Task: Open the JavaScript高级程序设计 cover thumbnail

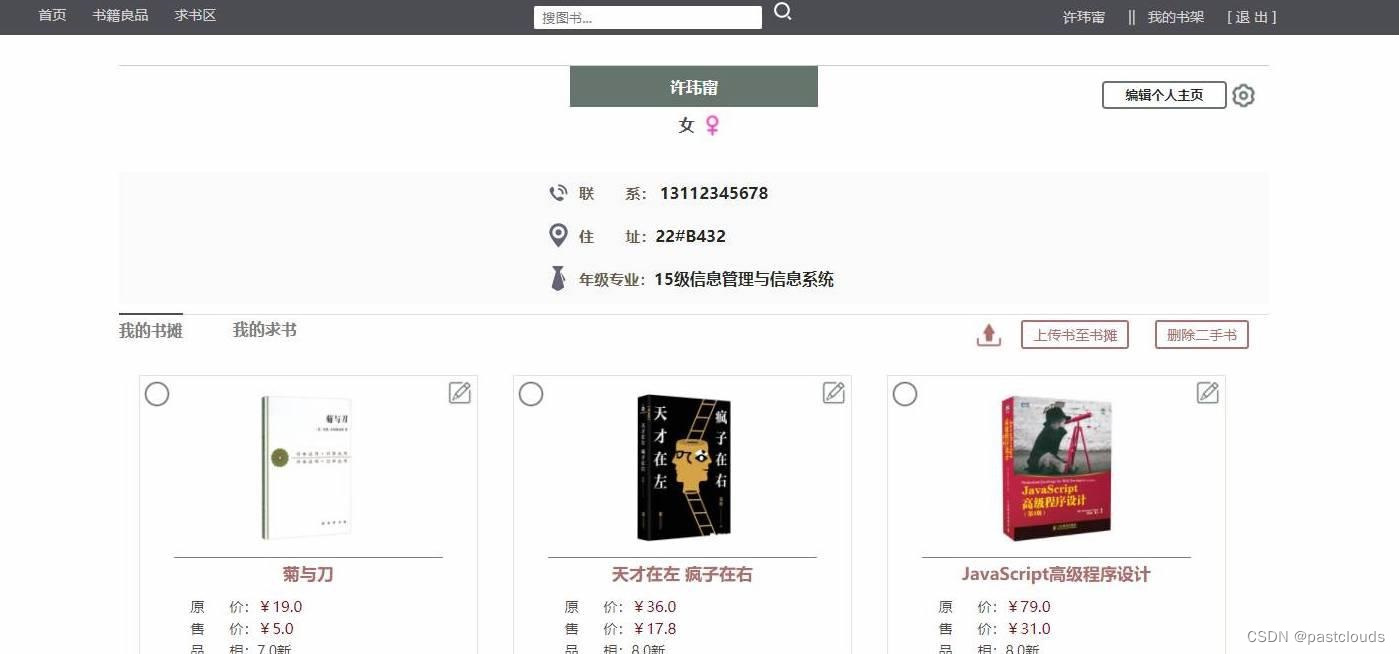Action: [x=1056, y=468]
